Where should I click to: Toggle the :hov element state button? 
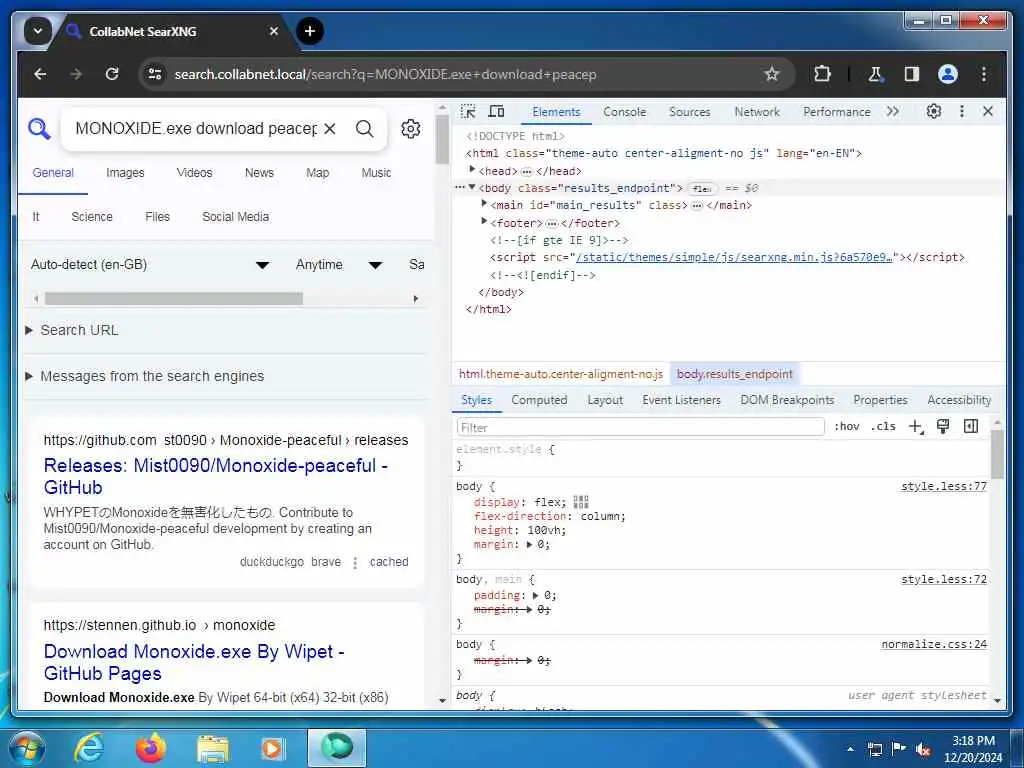846,426
